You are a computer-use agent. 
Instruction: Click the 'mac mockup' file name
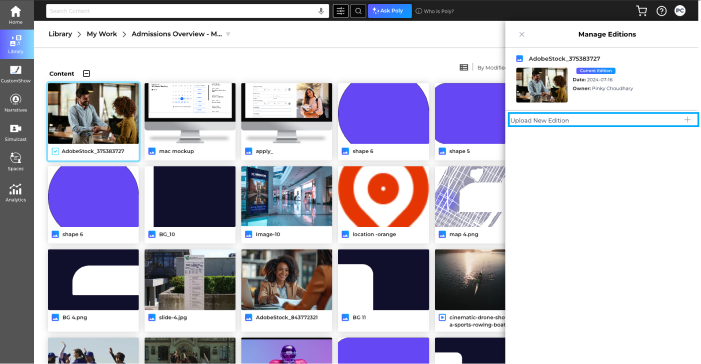177,151
